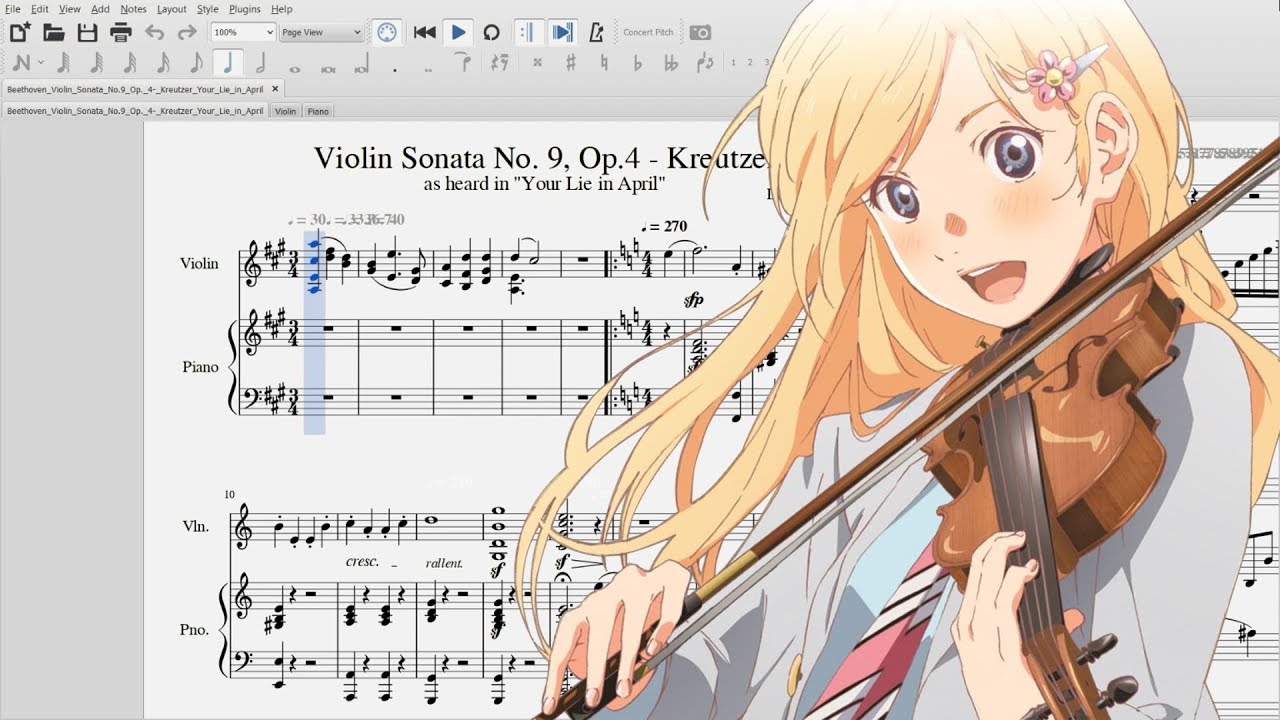The image size is (1280, 720).
Task: Click the tempo marking '= 270'
Action: click(664, 226)
